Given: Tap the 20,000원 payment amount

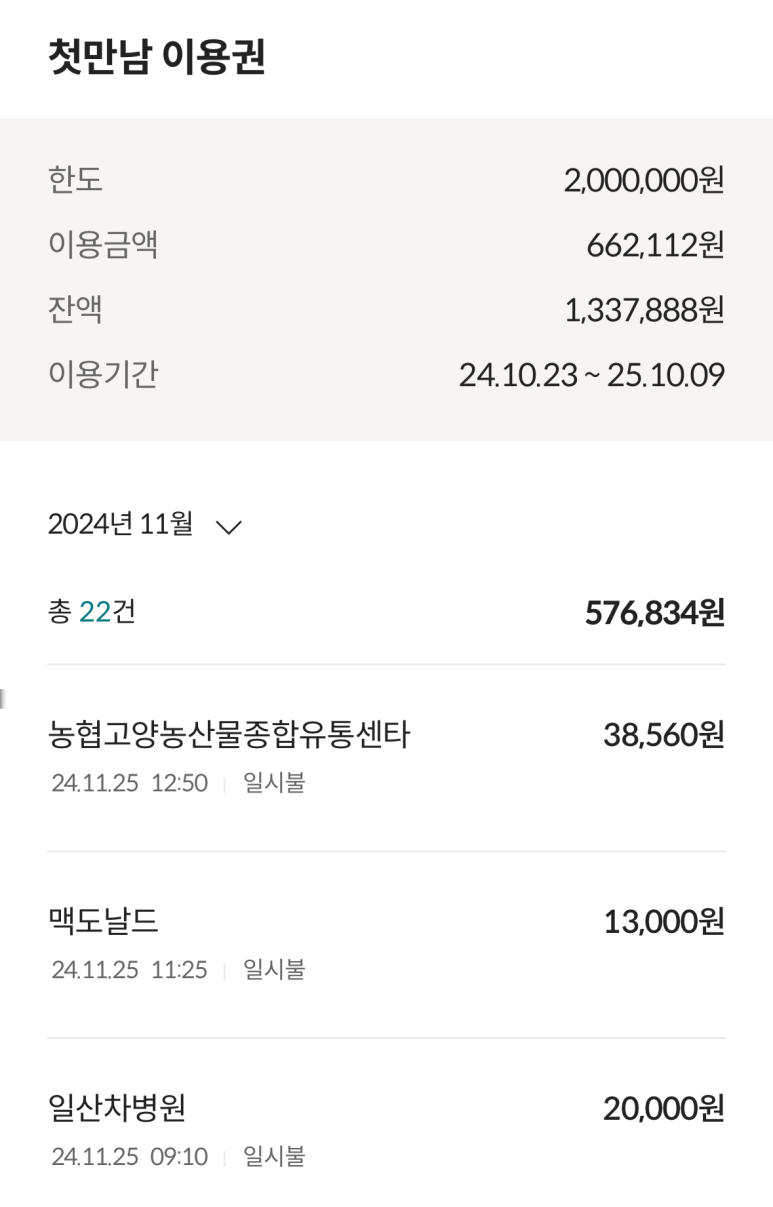Looking at the screenshot, I should click(x=663, y=1108).
